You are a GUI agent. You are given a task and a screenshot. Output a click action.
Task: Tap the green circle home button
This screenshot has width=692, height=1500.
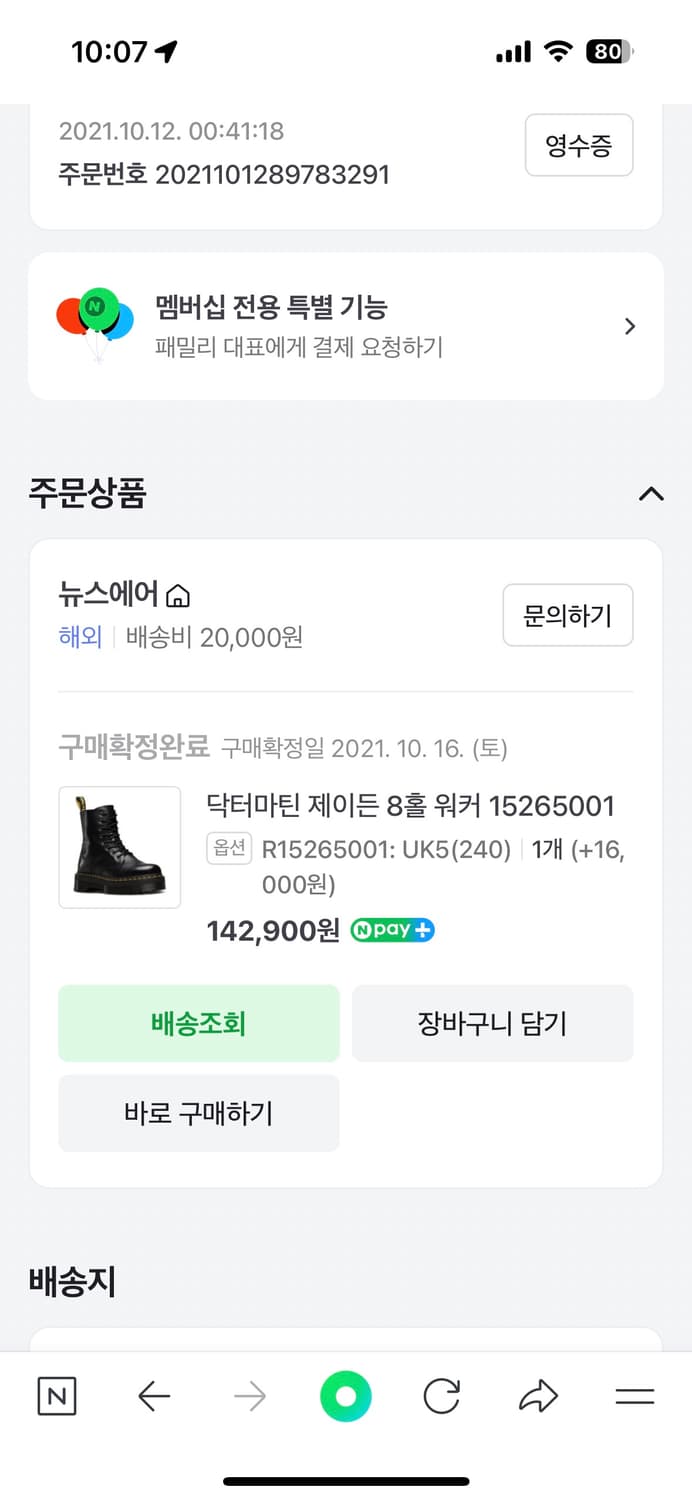click(x=345, y=1397)
